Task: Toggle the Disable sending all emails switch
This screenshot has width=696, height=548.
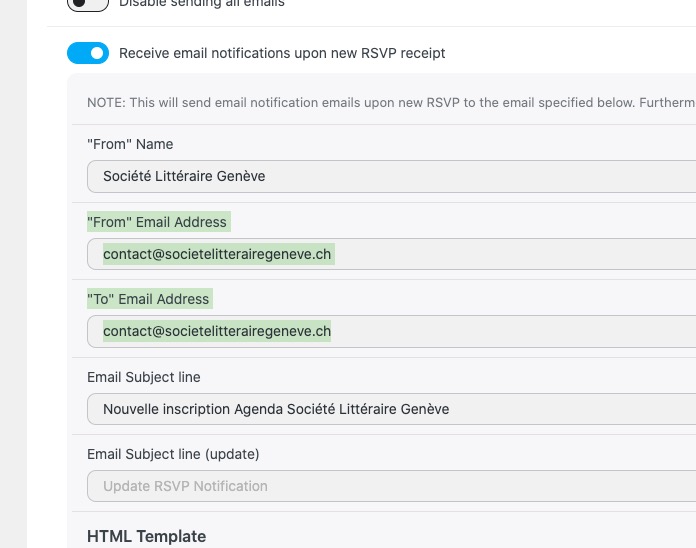Action: pyautogui.click(x=88, y=4)
